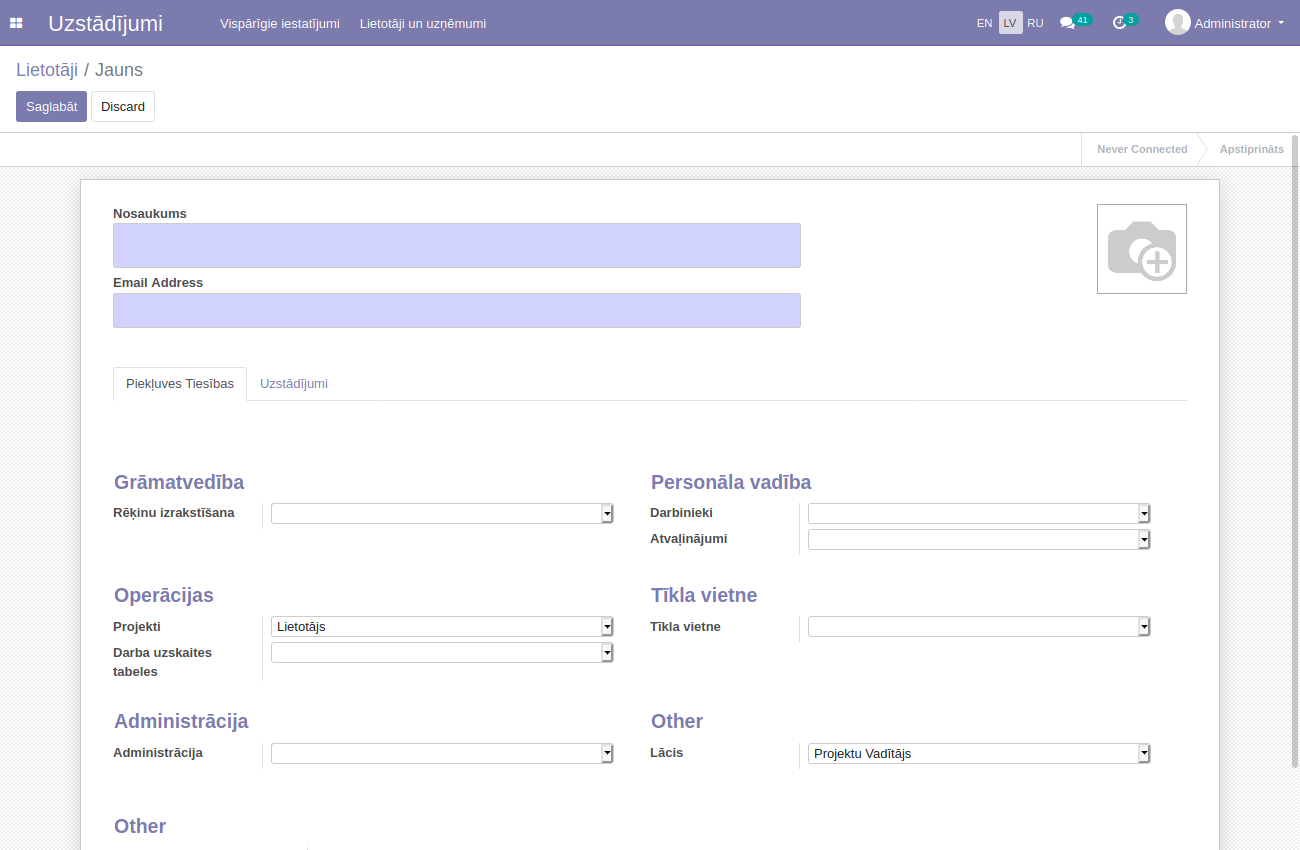Click the Nosaukums input field

(x=456, y=246)
